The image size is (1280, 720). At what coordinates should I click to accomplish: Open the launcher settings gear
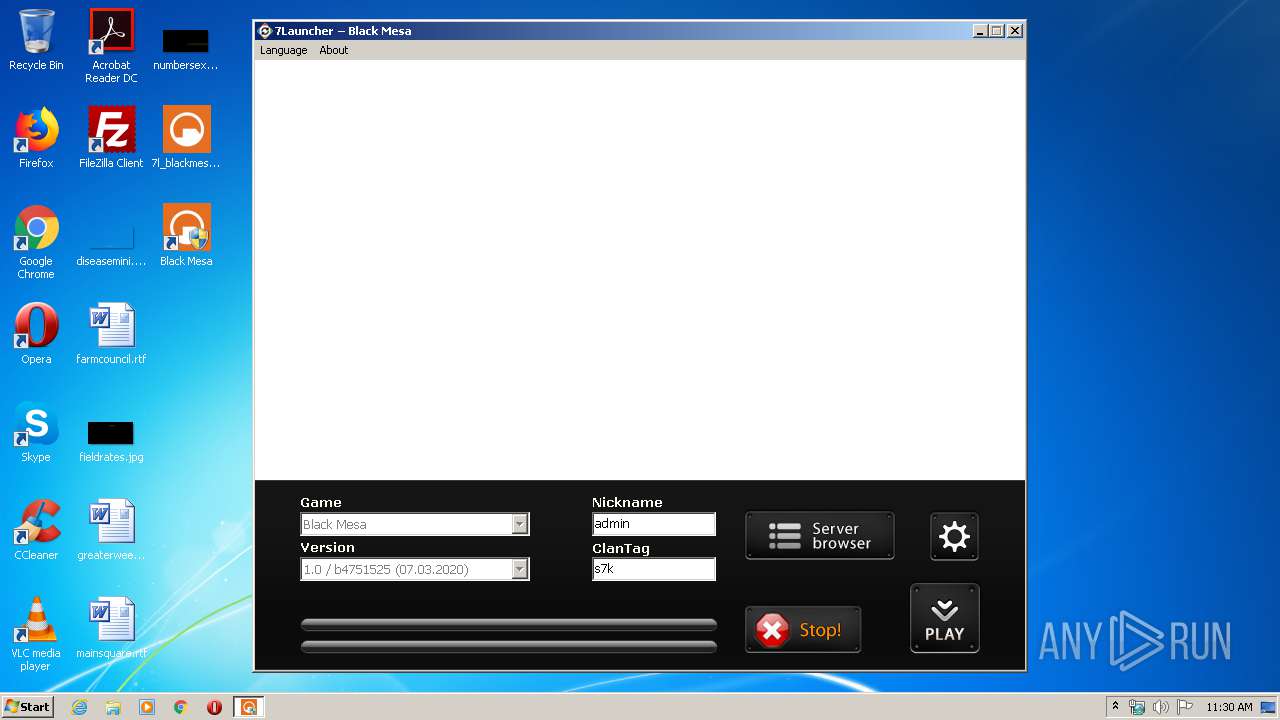tap(954, 537)
